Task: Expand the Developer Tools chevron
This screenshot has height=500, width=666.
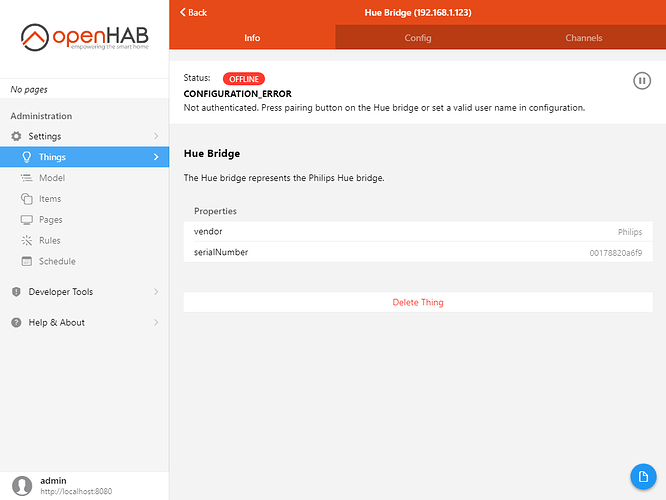Action: (x=155, y=292)
